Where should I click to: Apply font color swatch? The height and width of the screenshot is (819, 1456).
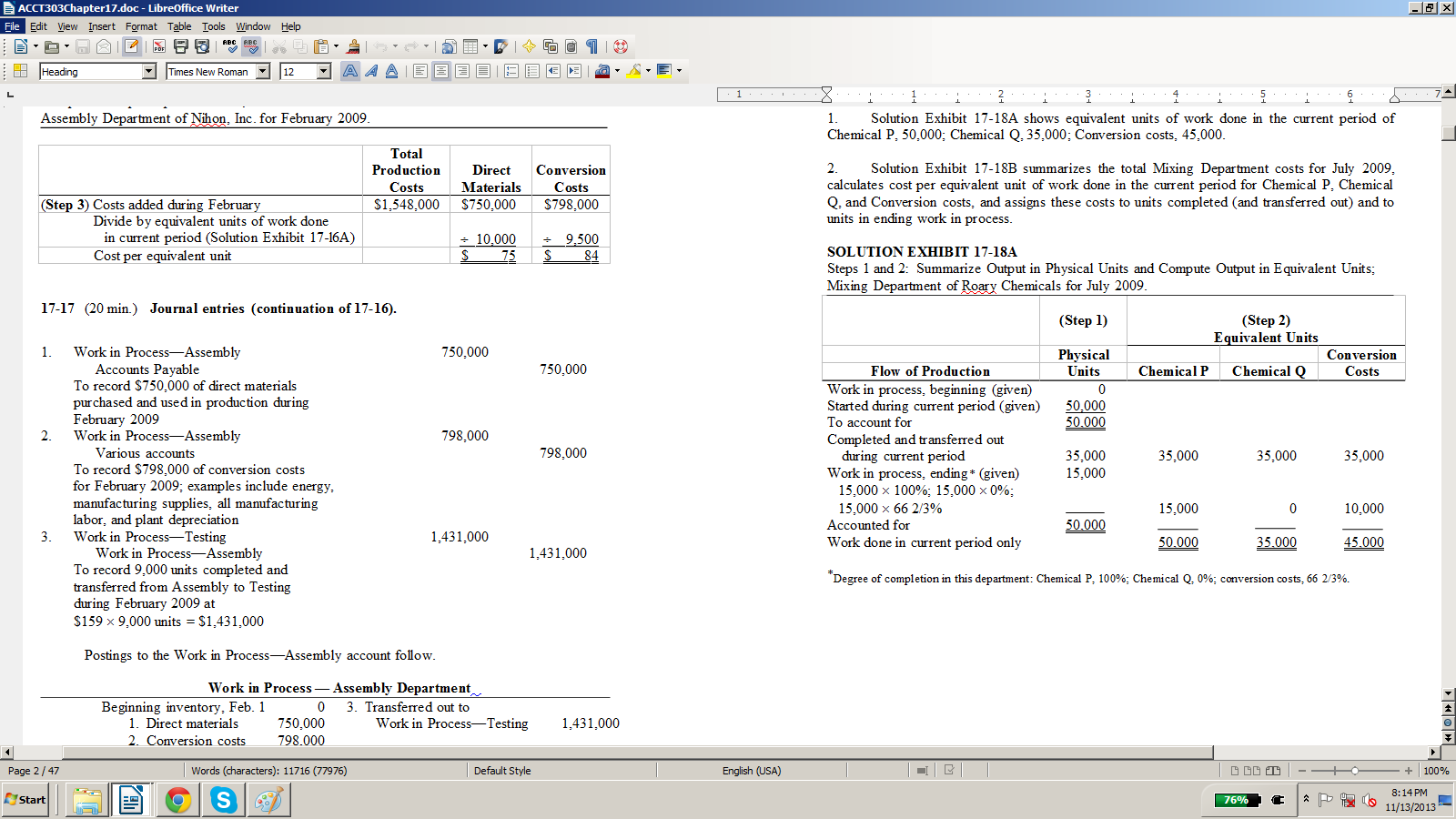pyautogui.click(x=602, y=71)
